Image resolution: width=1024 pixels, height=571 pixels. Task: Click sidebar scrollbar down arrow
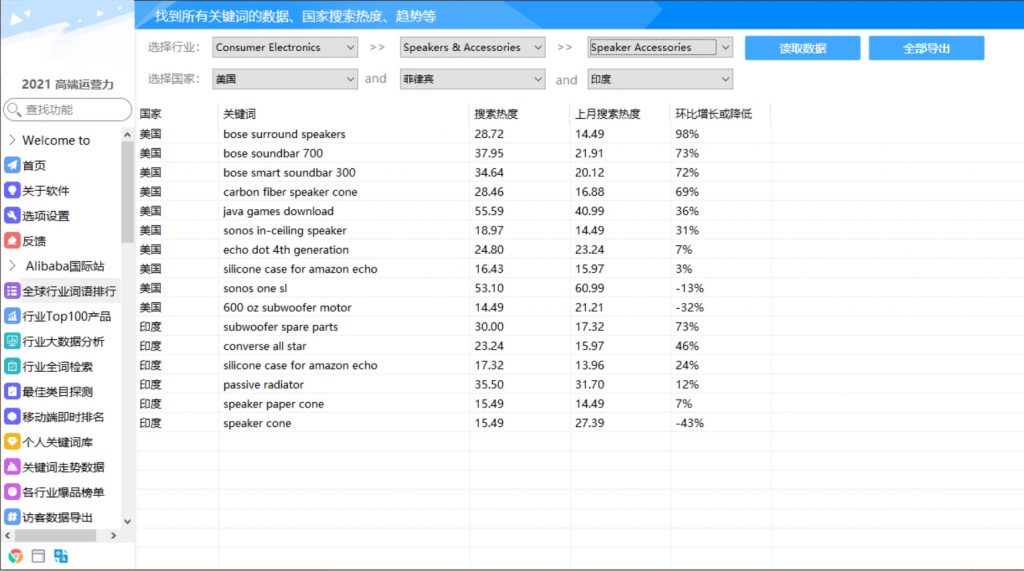(x=127, y=521)
